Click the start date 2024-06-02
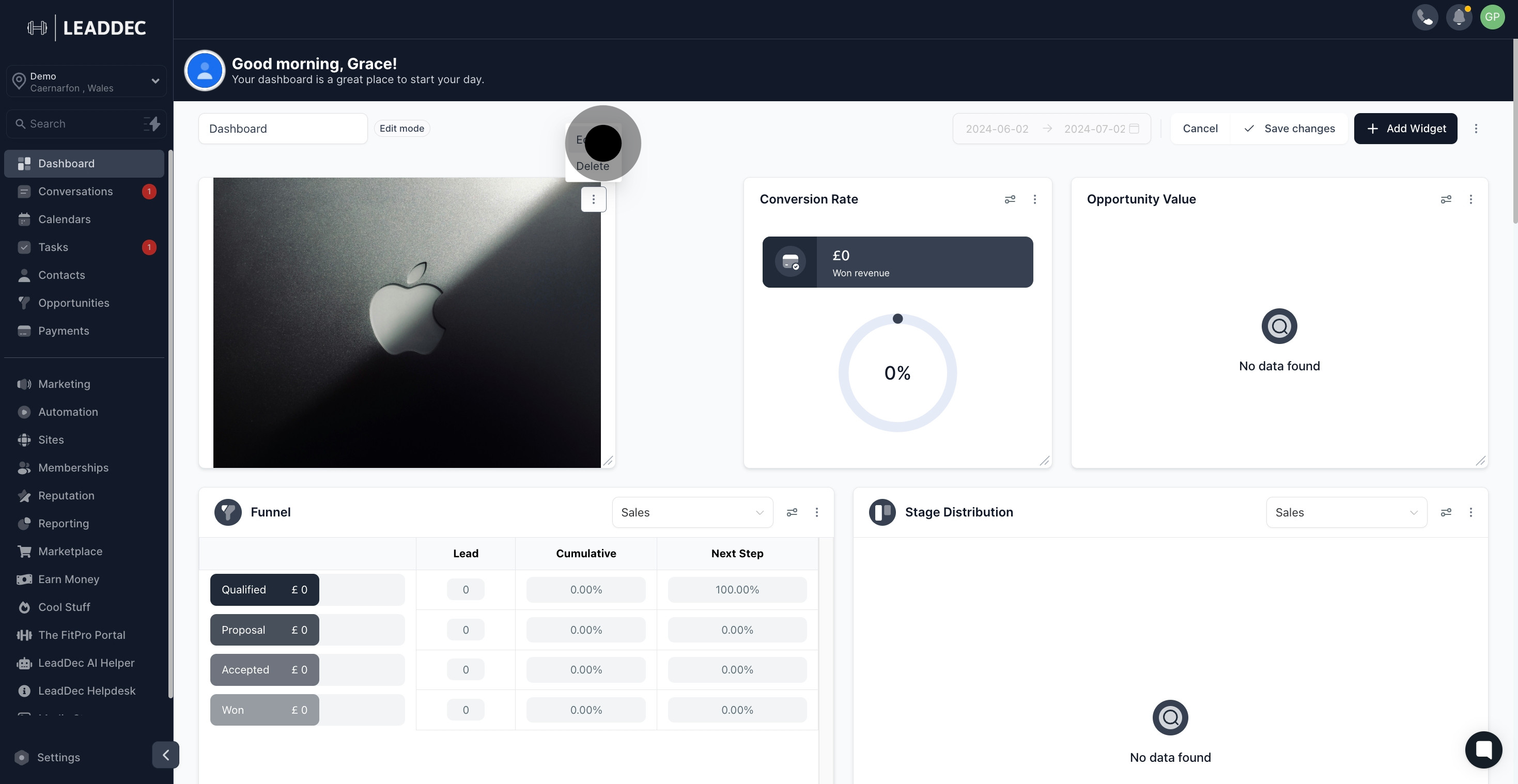The width and height of the screenshot is (1518, 784). pos(997,129)
